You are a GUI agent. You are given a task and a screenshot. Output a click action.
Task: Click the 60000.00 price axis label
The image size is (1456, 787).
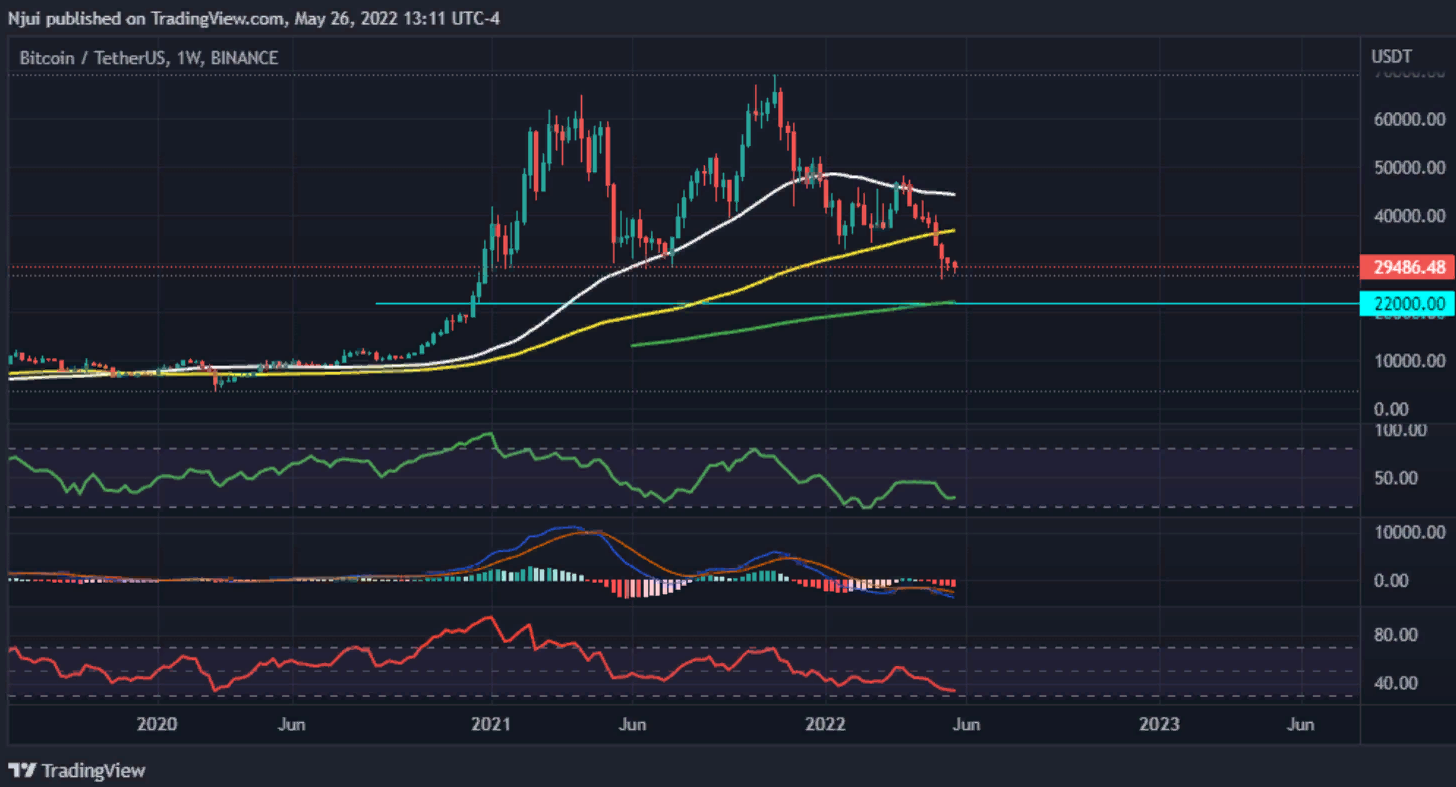tap(1408, 120)
